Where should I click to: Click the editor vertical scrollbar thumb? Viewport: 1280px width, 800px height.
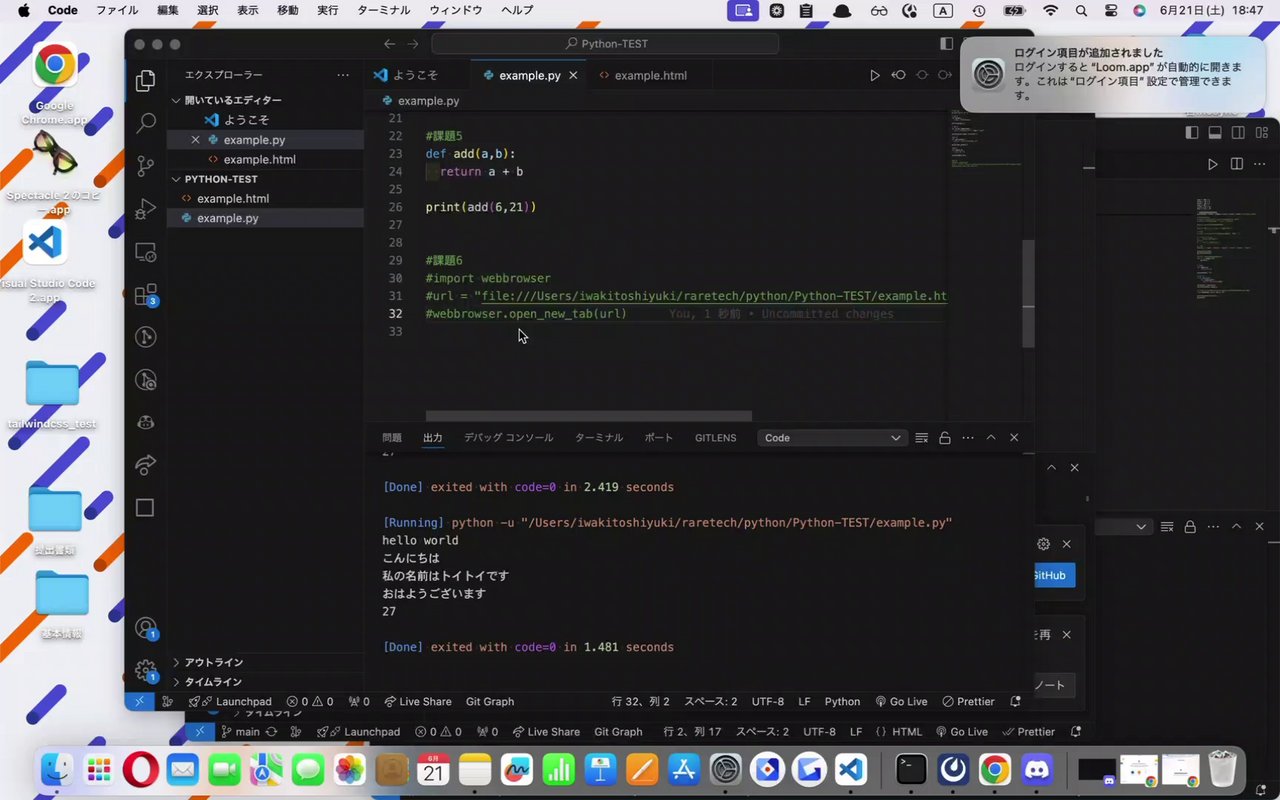(1028, 294)
